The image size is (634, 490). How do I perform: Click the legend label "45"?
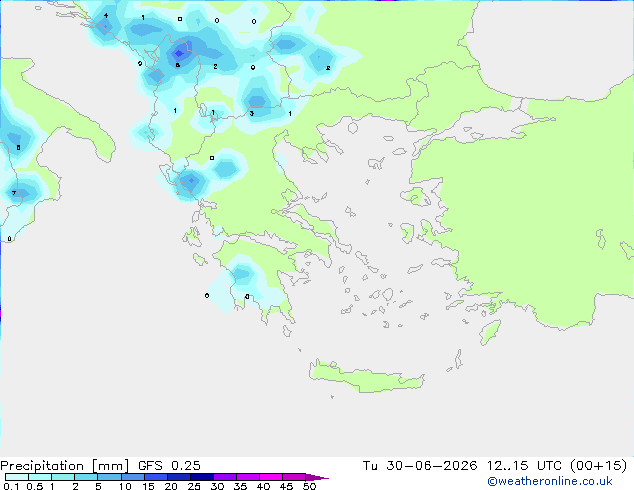pyautogui.click(x=286, y=486)
